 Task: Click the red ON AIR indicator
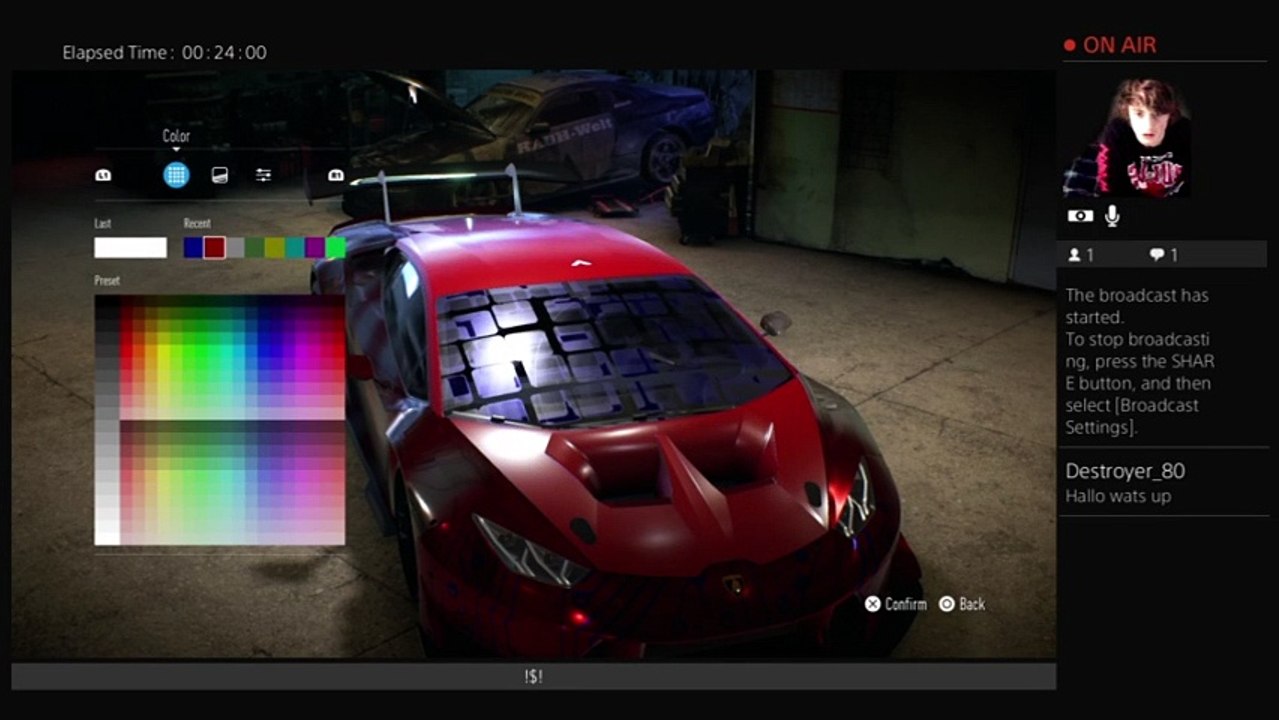point(1110,45)
